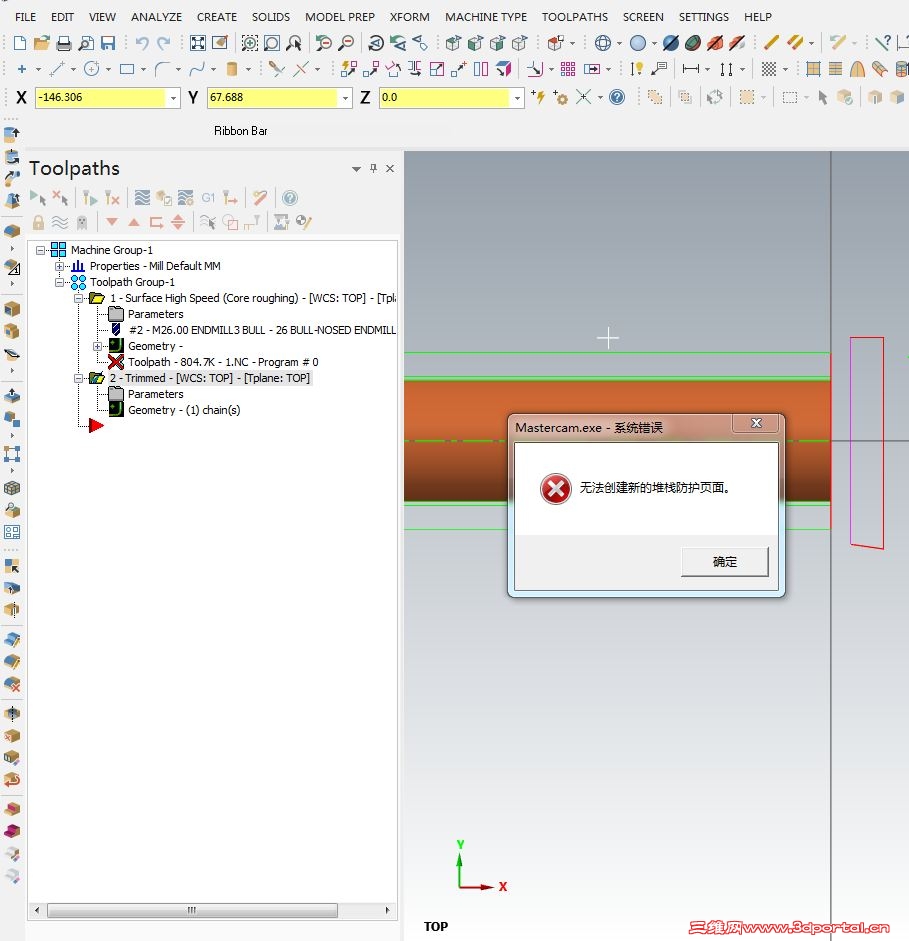Click the Print icon
Viewport: 909px width, 941px height.
click(x=64, y=43)
